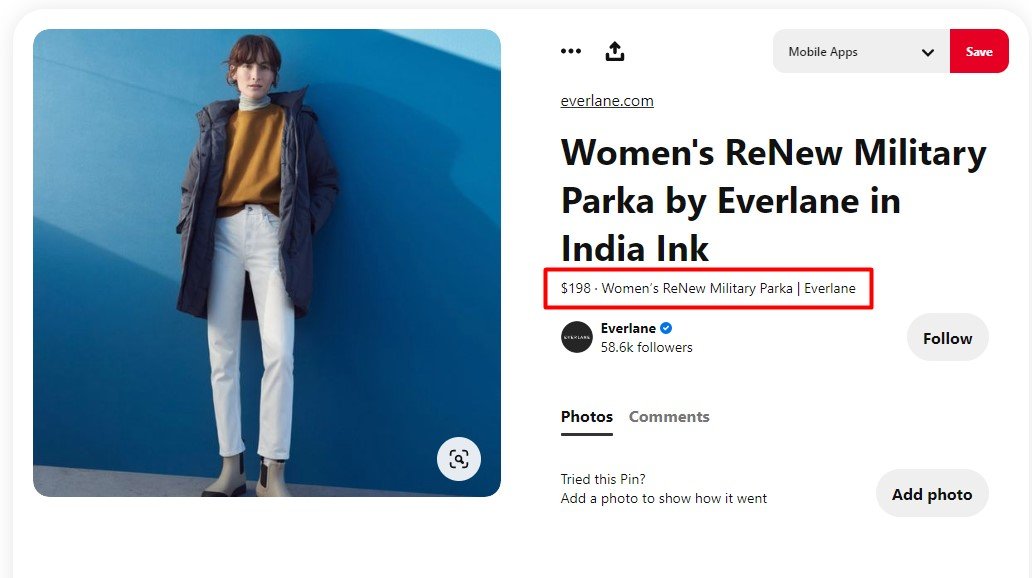Click the parka model photo

(267, 263)
